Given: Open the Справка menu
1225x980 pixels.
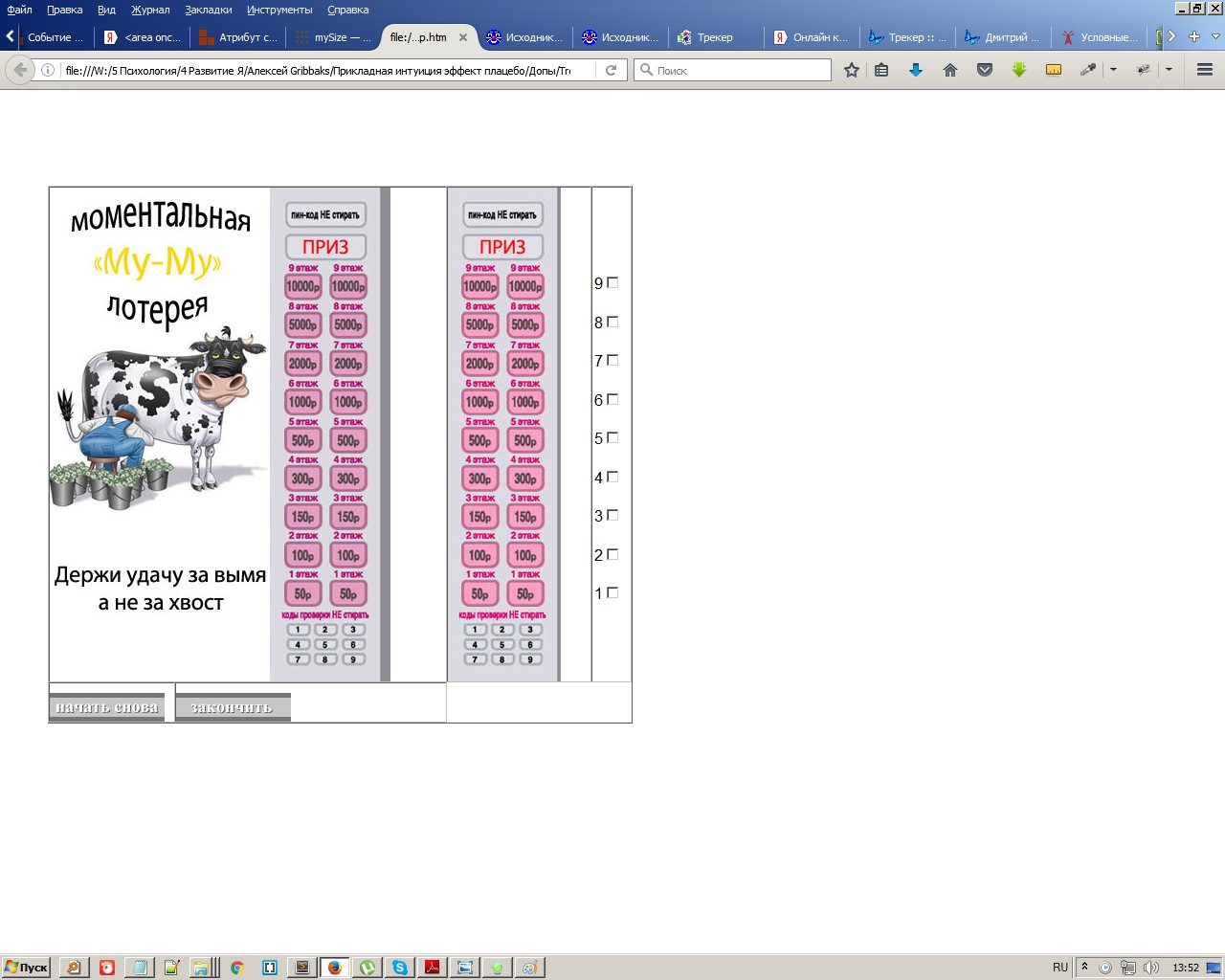Looking at the screenshot, I should pos(347,10).
